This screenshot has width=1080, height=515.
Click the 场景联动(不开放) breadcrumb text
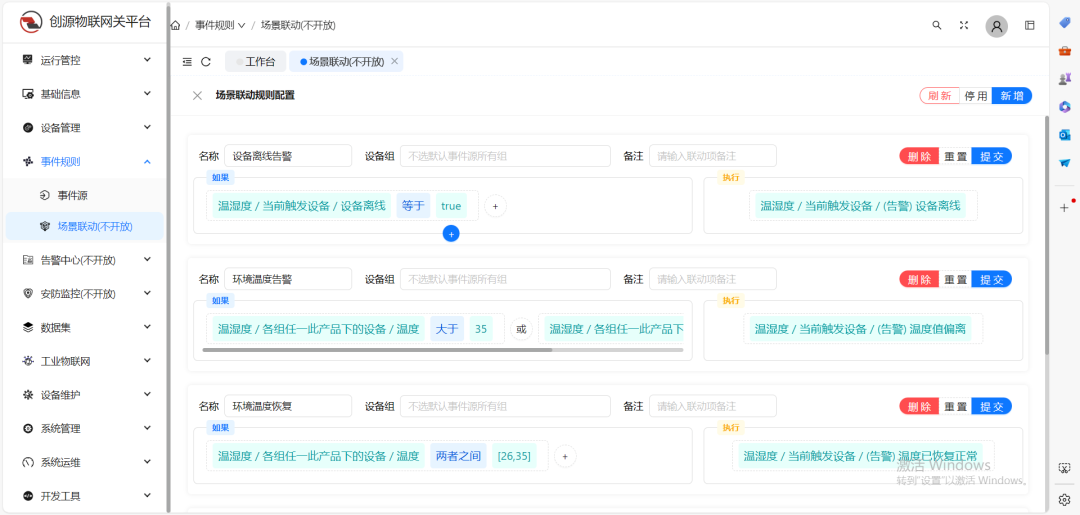pos(298,25)
